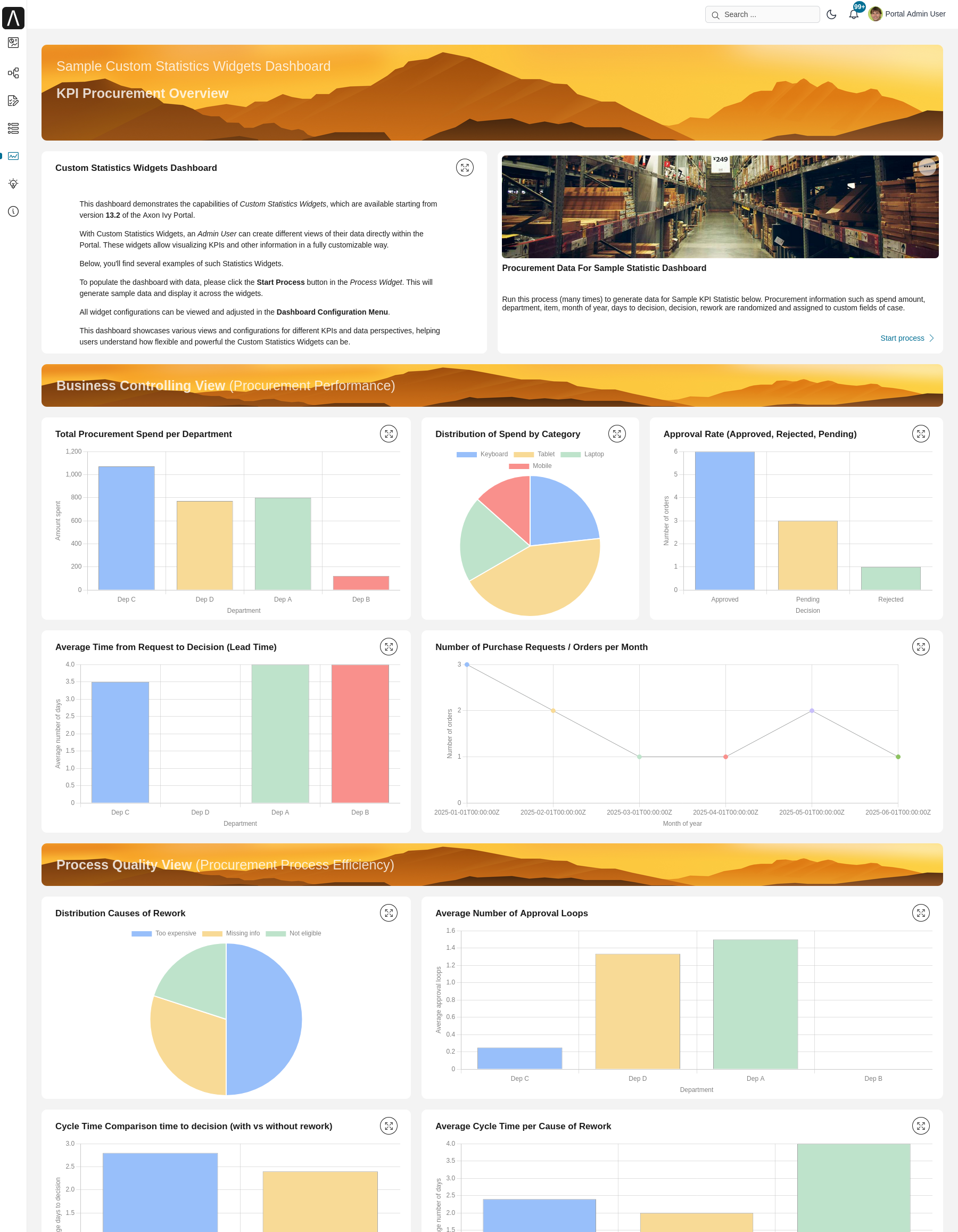
Task: Open the Info icon in the sidebar
Action: click(13, 211)
